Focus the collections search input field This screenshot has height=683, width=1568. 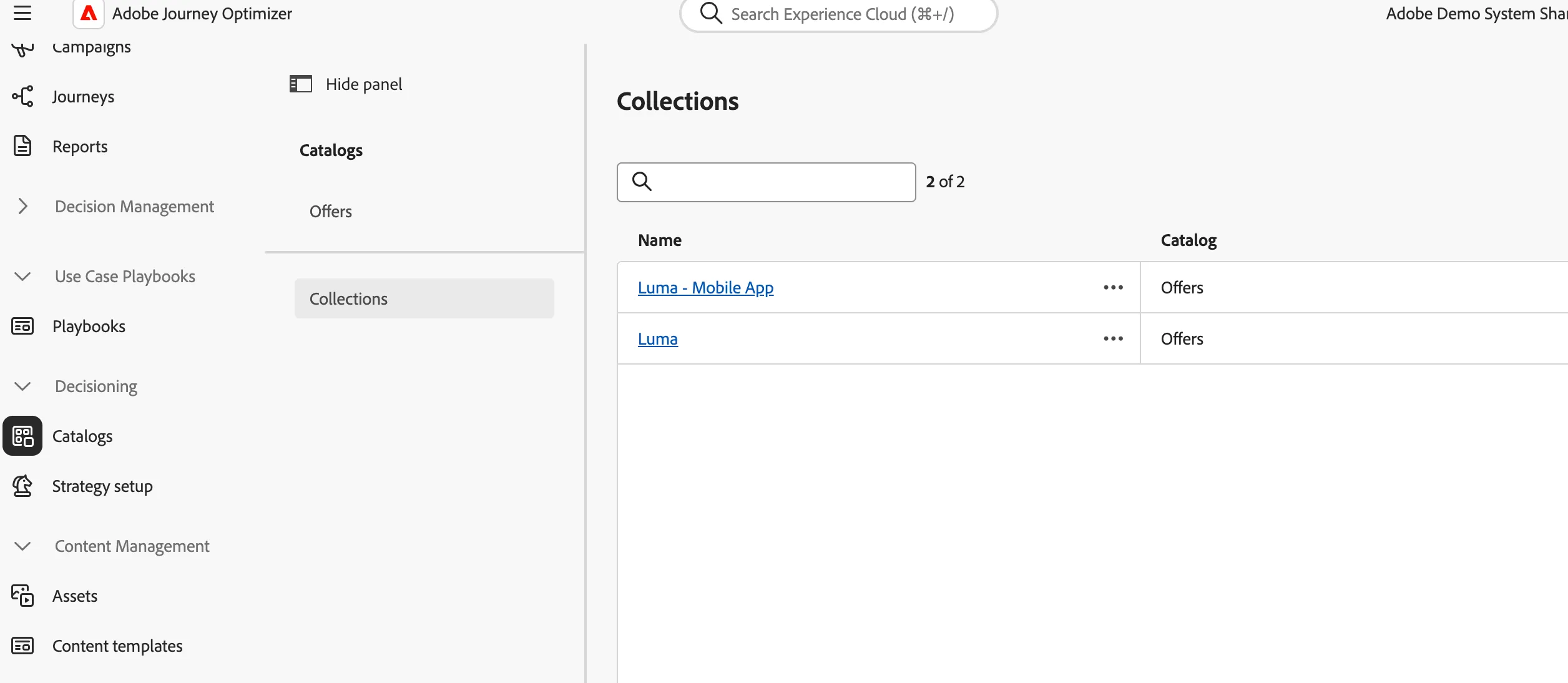767,182
